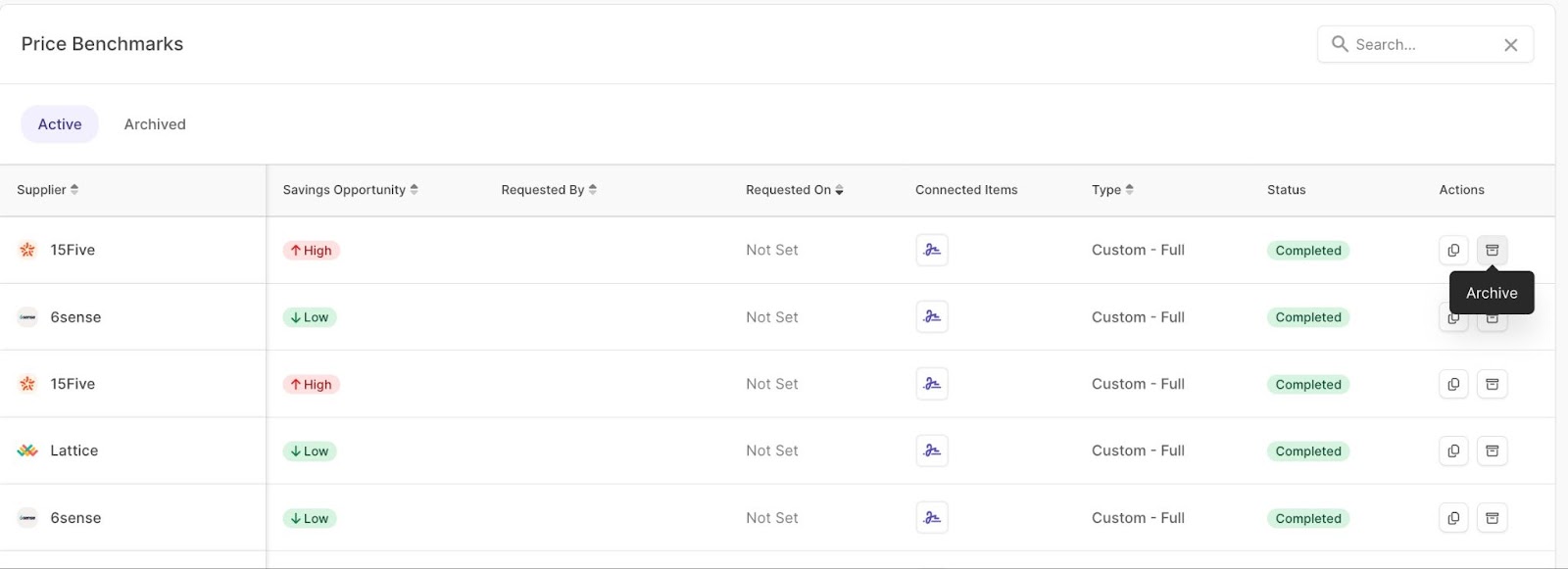Connected items icon in 6sense row between 15Five rows
This screenshot has height=569, width=1568.
pyautogui.click(x=932, y=317)
